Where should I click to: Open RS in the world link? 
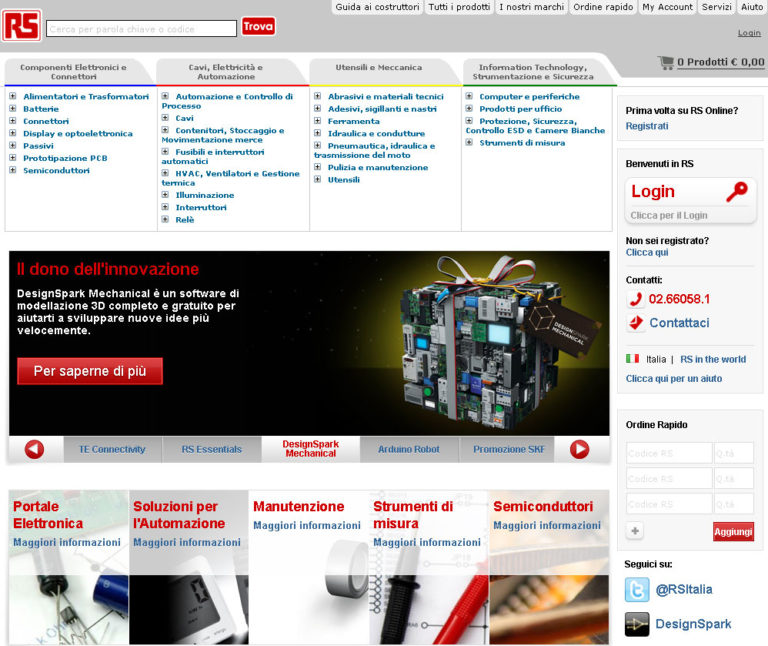click(x=713, y=359)
